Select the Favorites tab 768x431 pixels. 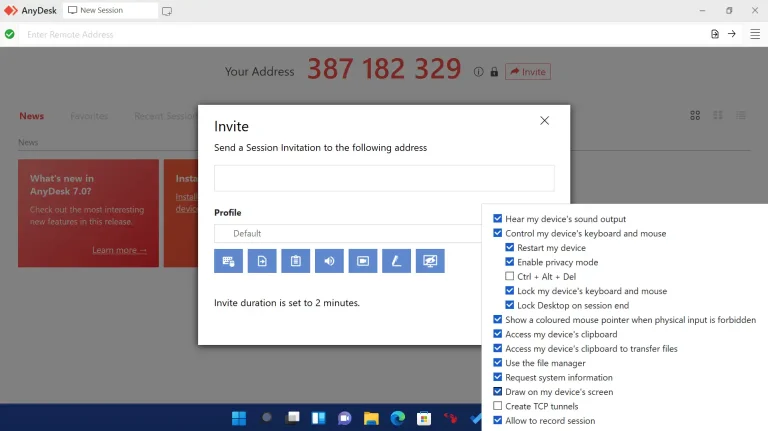point(89,116)
